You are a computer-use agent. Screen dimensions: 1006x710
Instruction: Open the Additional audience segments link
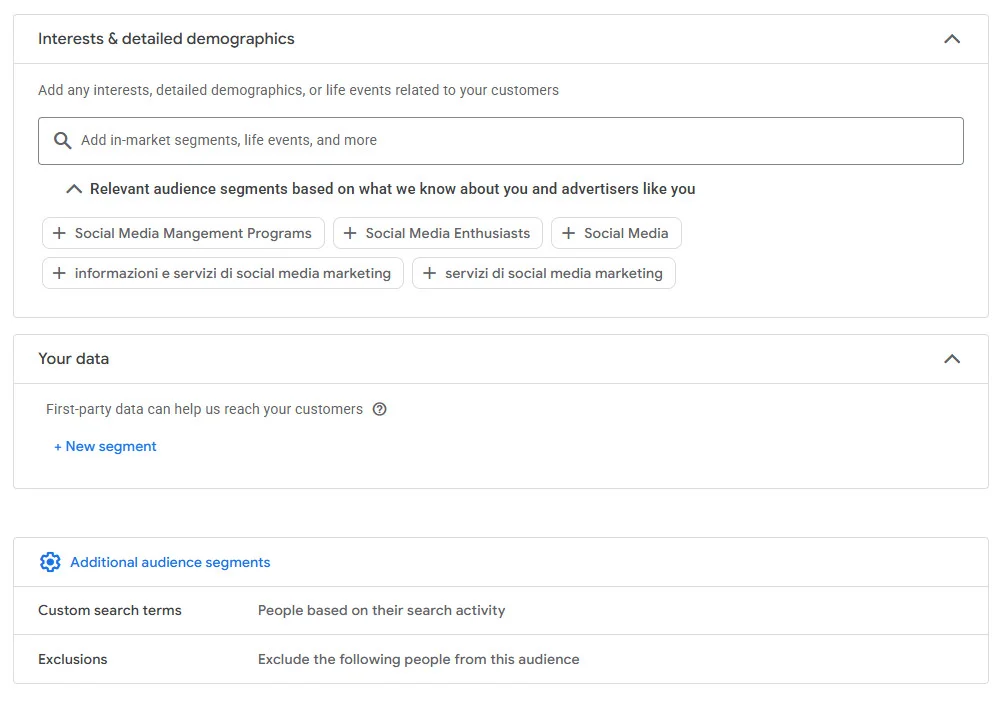[170, 562]
